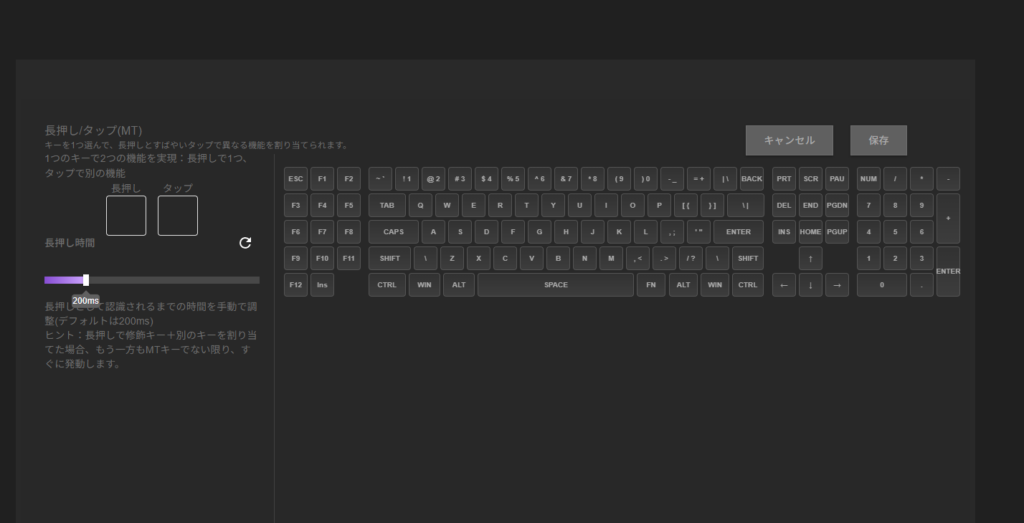Select the F12 function key

tap(296, 285)
